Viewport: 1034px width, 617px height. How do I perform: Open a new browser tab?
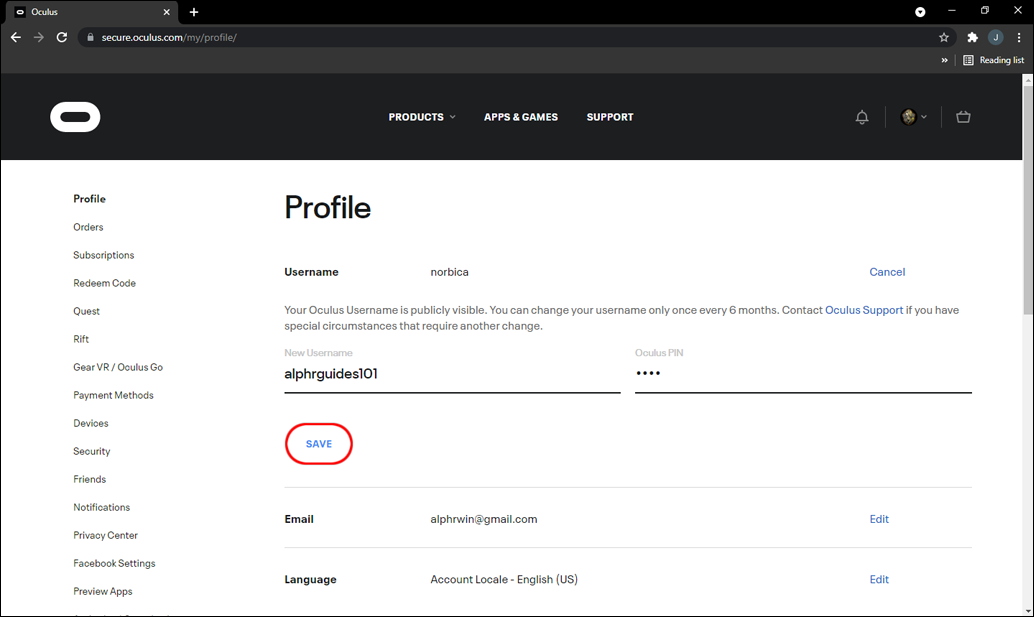click(x=194, y=12)
